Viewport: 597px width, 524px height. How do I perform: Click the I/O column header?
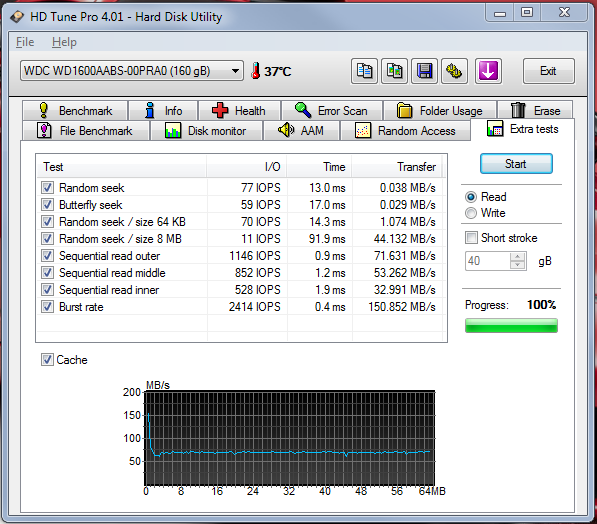(x=247, y=167)
